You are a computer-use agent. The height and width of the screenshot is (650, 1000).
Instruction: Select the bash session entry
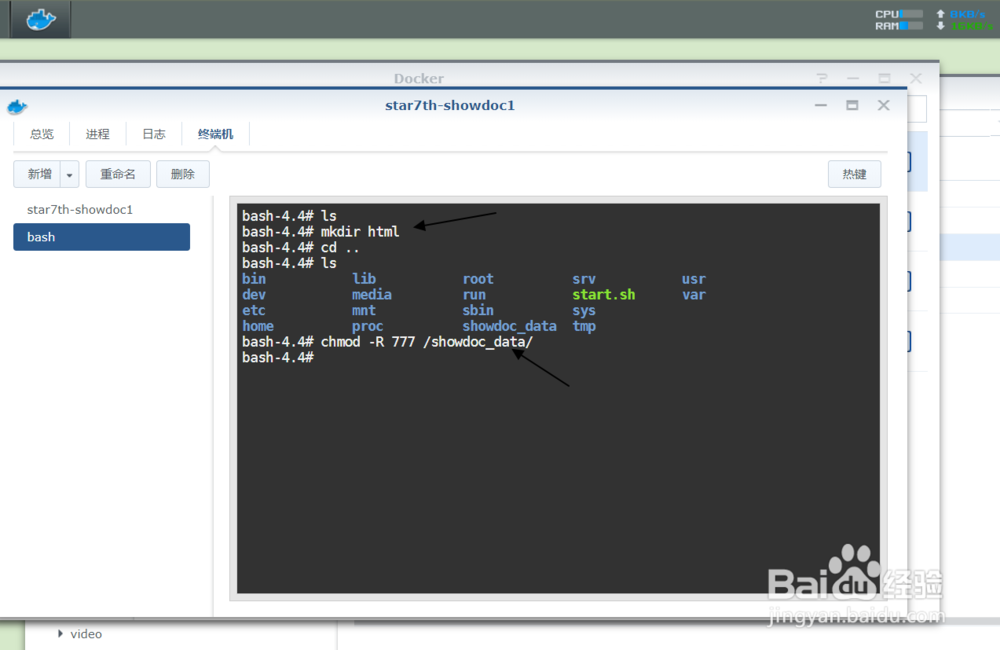click(x=101, y=237)
